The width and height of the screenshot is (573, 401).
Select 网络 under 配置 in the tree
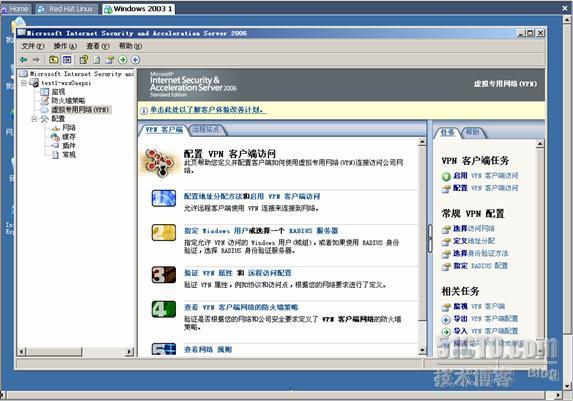coord(69,128)
